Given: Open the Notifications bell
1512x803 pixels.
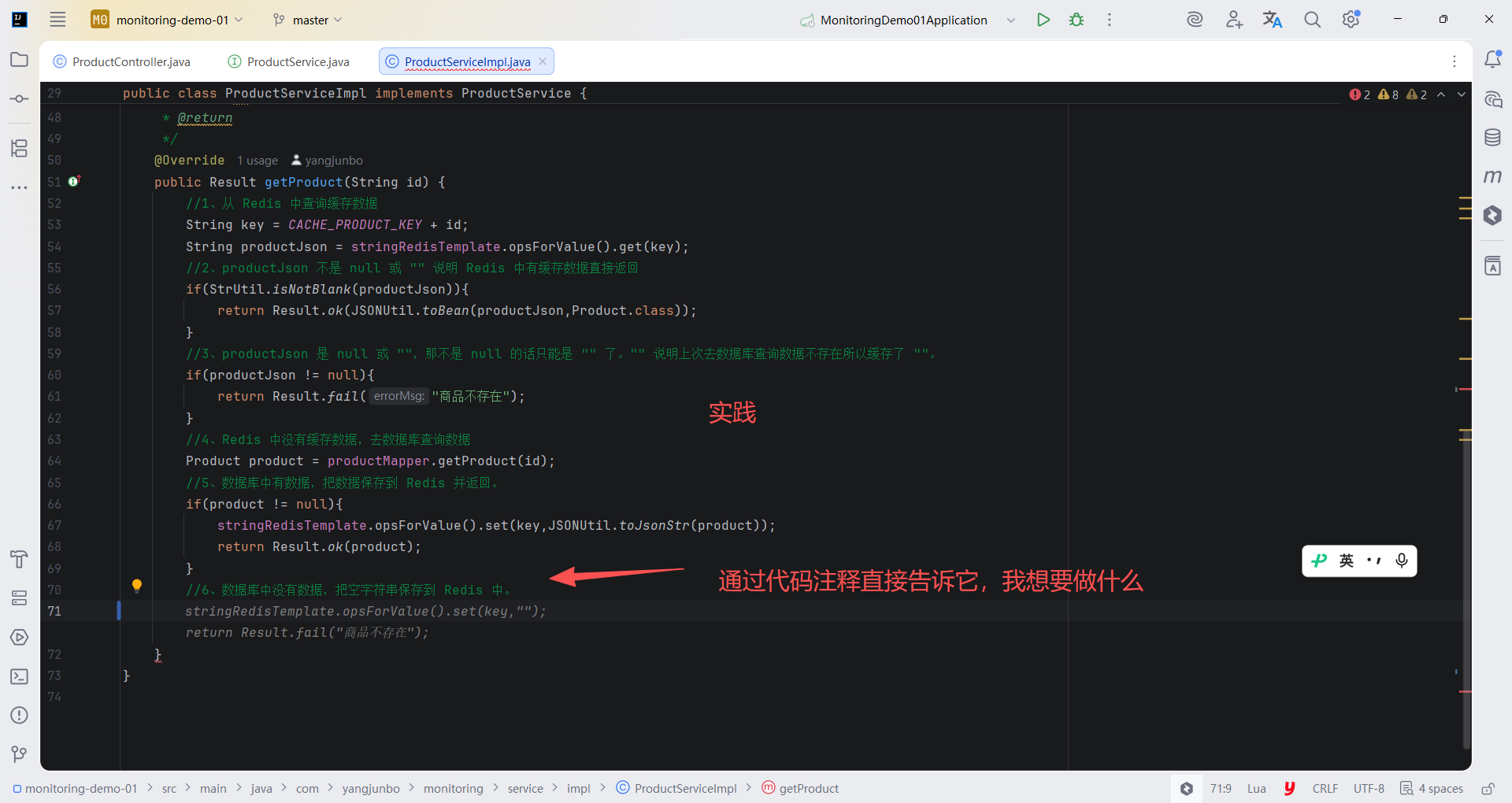Looking at the screenshot, I should point(1492,60).
